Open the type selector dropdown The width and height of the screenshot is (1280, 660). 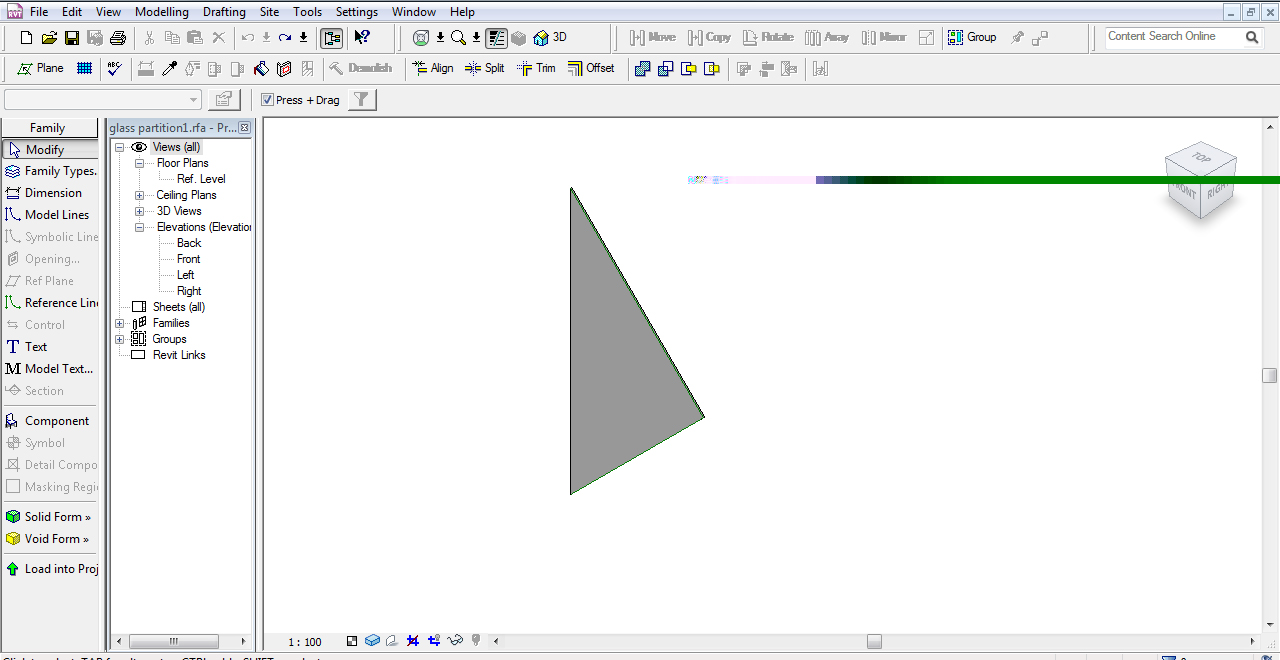[194, 100]
